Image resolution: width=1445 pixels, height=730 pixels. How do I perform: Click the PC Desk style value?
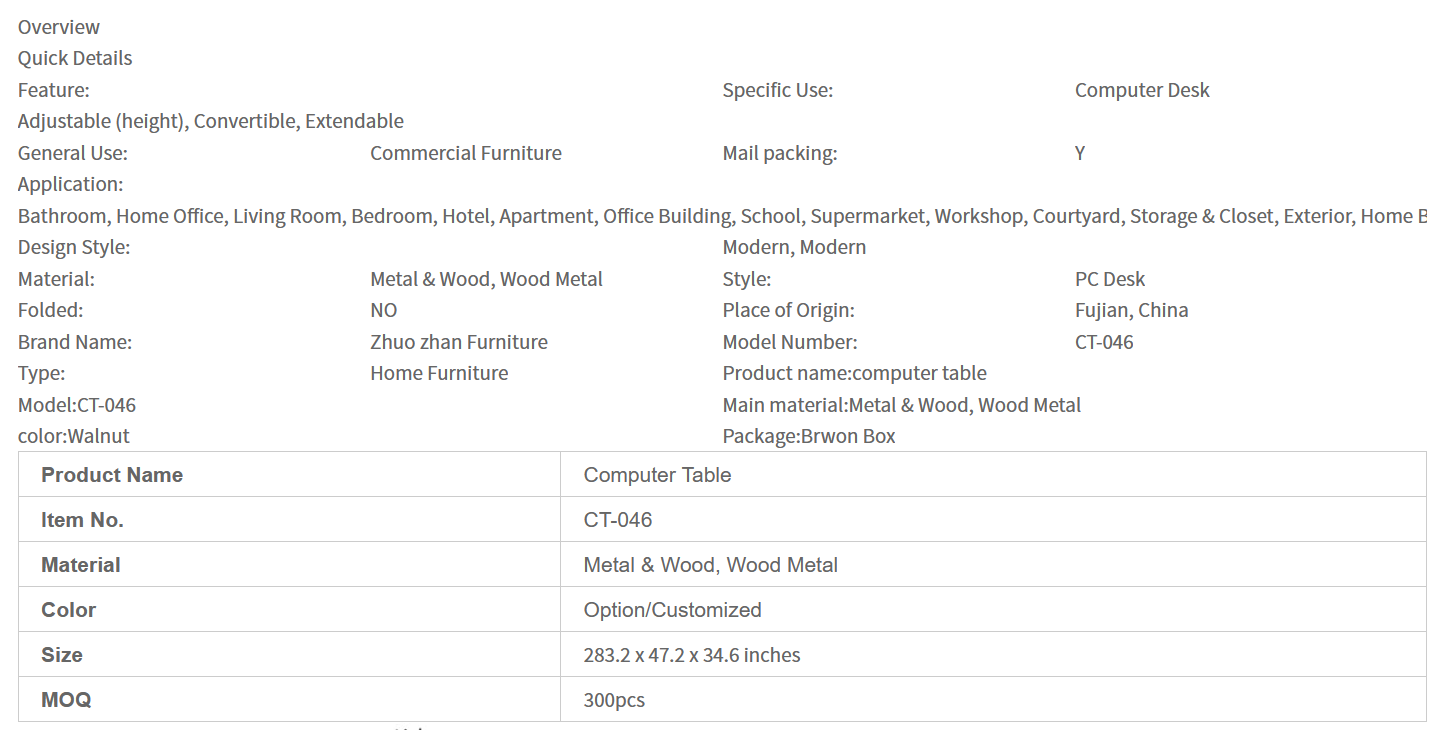tap(1110, 279)
